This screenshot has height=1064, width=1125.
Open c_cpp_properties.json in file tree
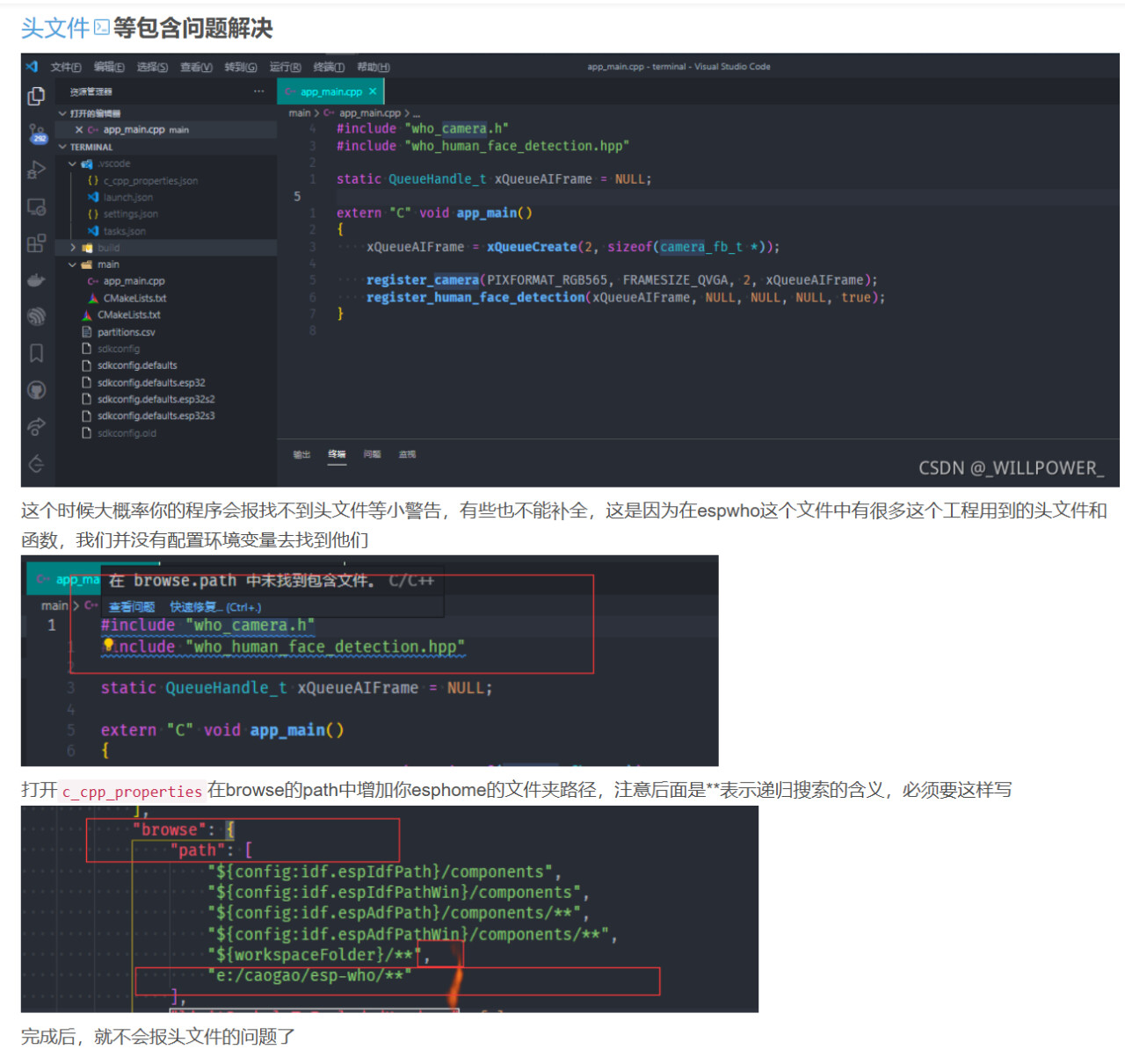click(x=150, y=181)
